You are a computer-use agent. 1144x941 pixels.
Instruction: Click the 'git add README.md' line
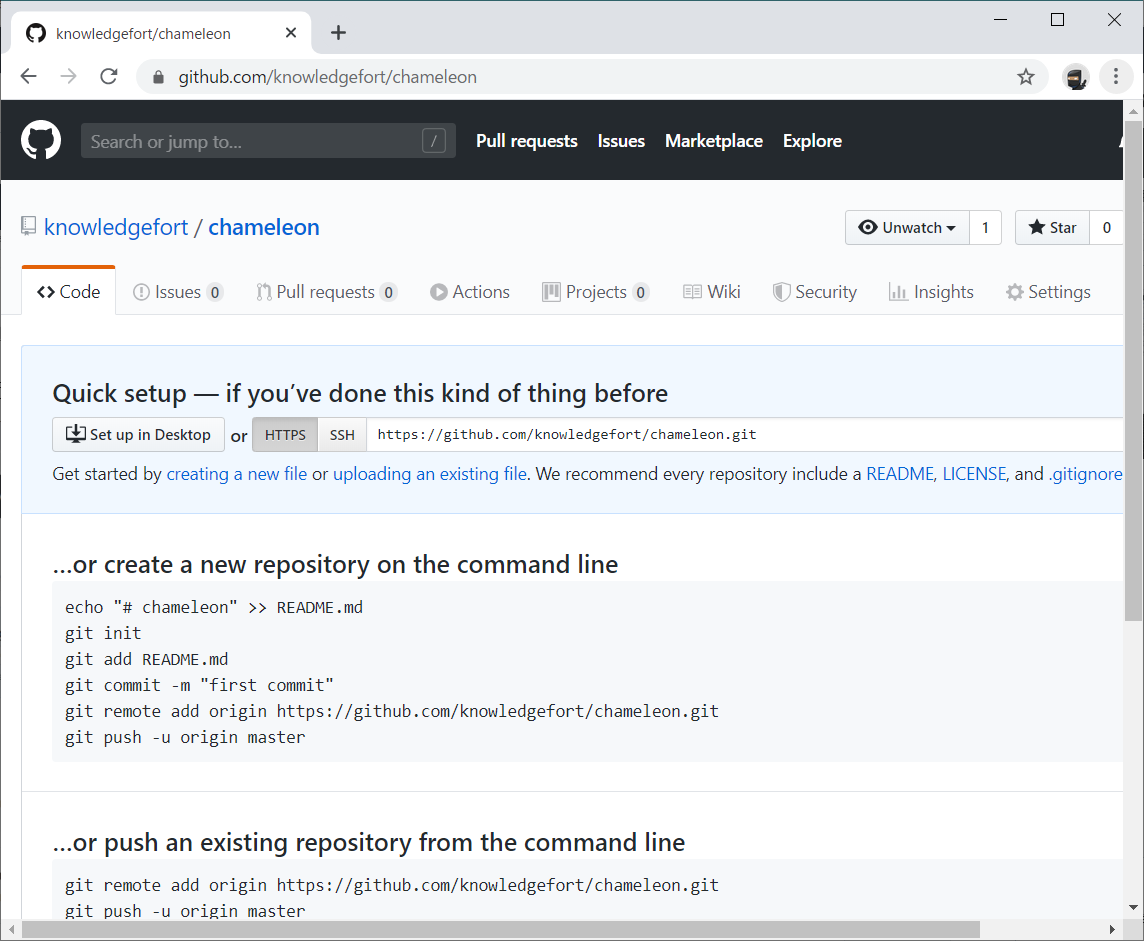[x=146, y=659]
